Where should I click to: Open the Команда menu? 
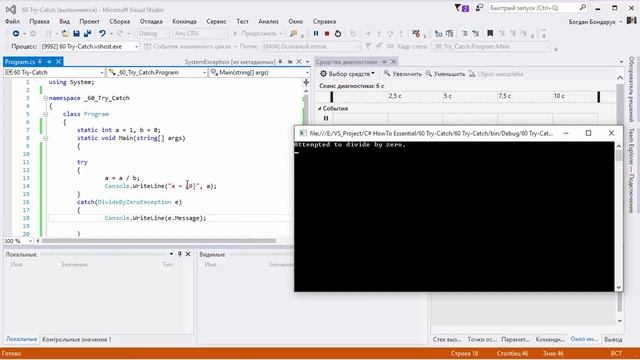[x=184, y=21]
